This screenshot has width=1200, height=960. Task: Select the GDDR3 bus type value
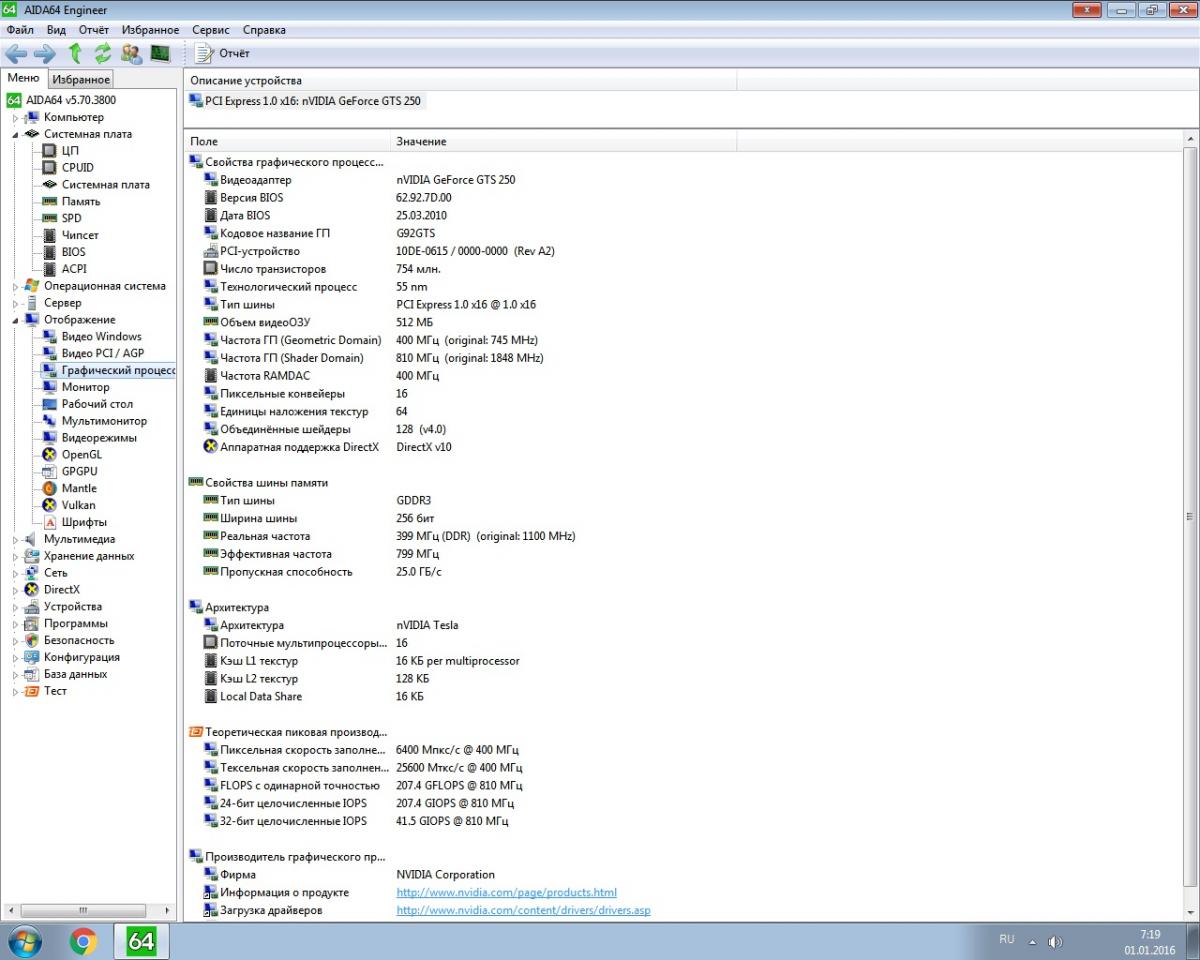414,500
